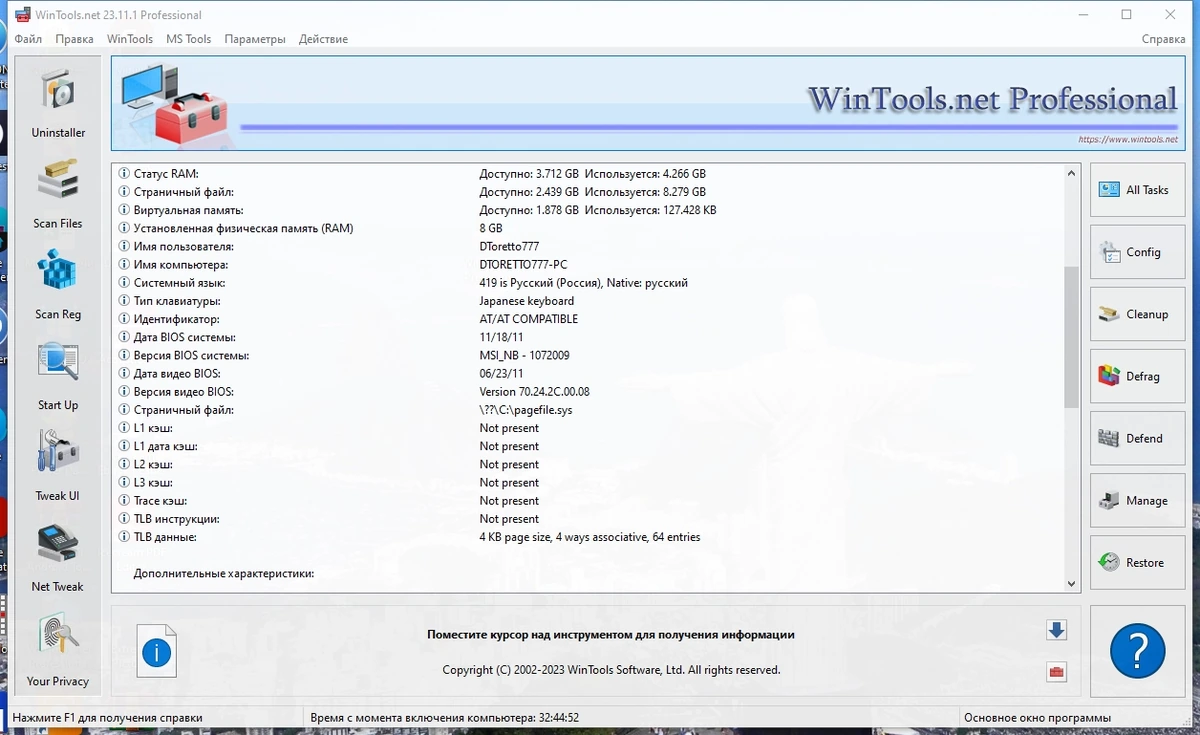Open the Файл menu
The image size is (1200, 735).
pos(28,39)
